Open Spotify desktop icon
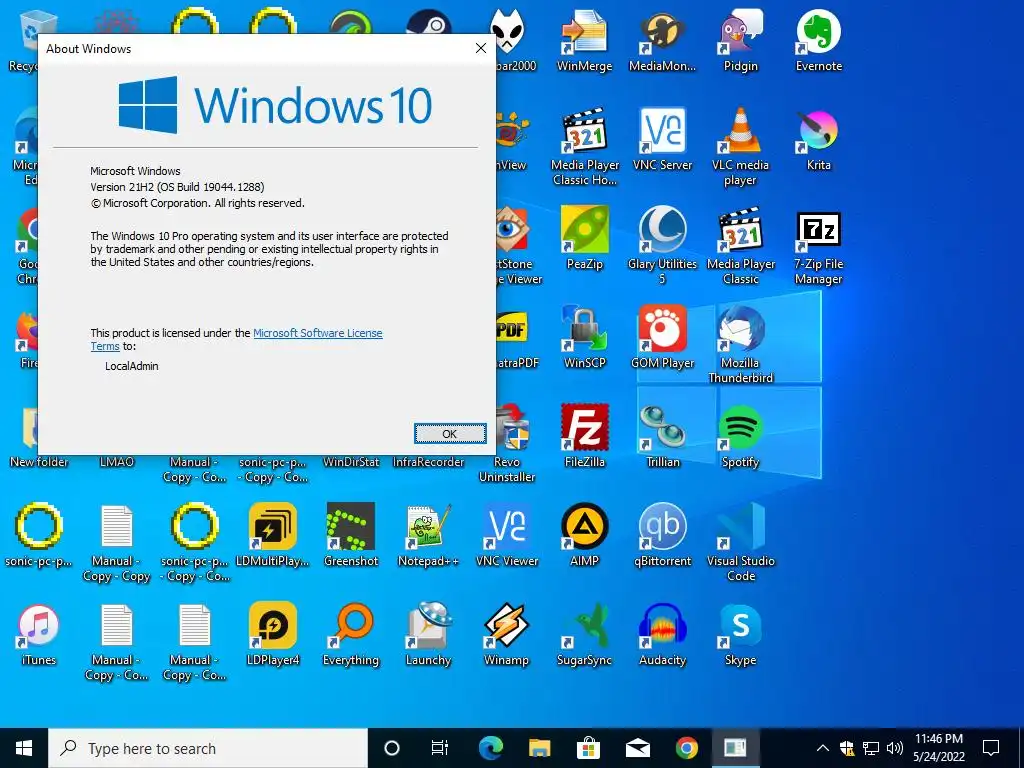 [741, 436]
